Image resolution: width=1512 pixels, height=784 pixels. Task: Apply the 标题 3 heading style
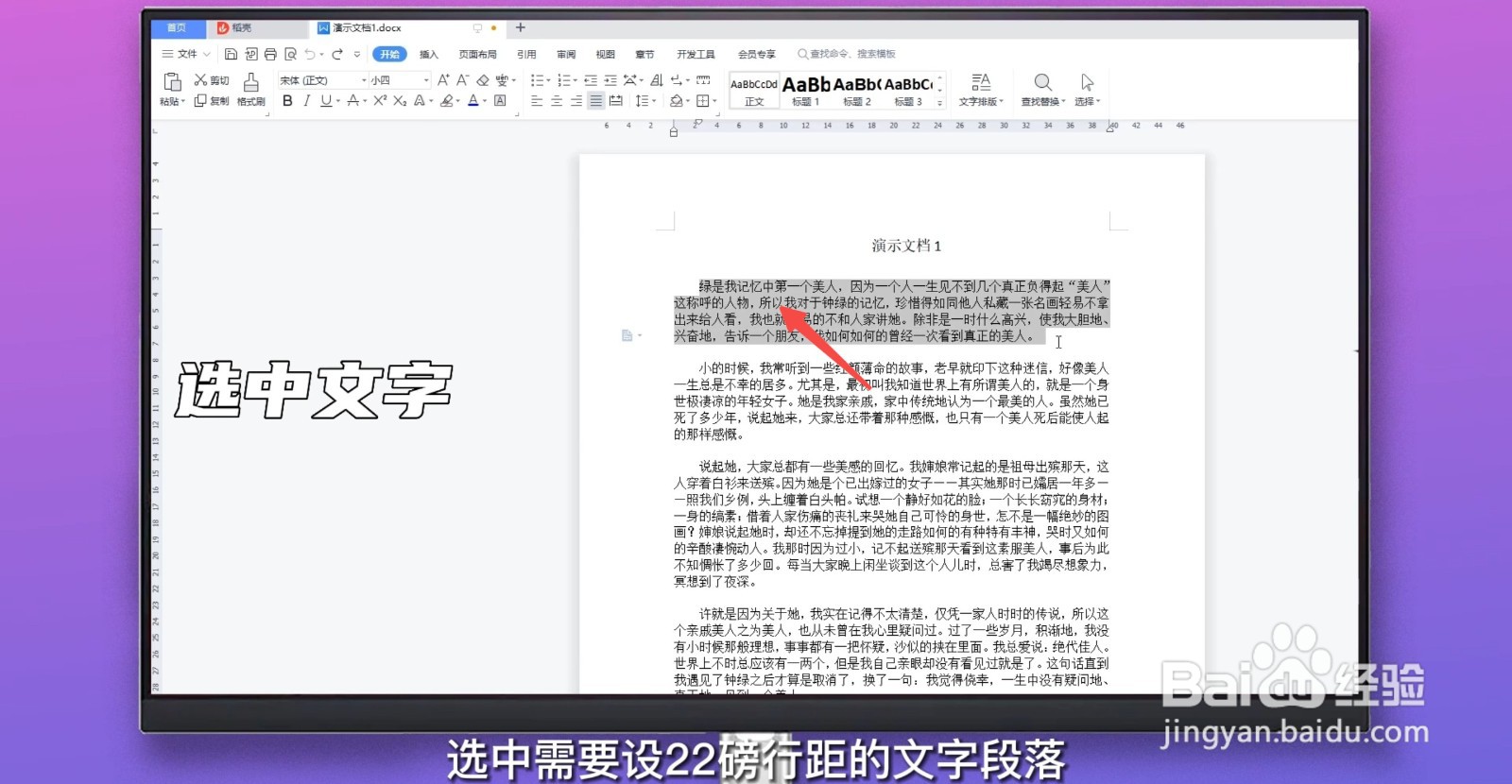coord(908,91)
